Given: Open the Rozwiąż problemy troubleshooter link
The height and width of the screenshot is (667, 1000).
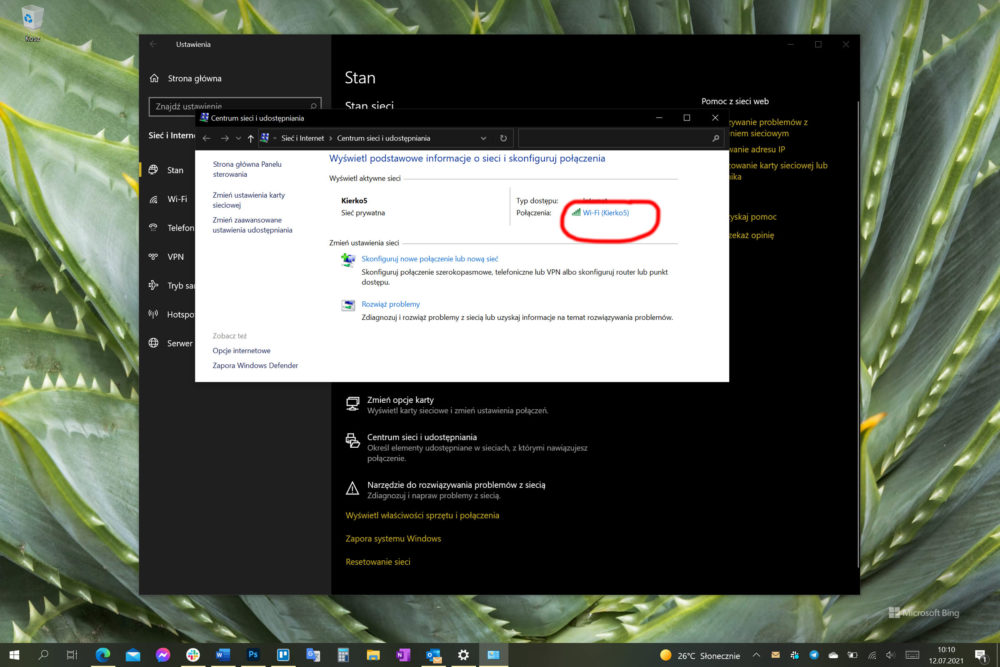Looking at the screenshot, I should pos(390,304).
